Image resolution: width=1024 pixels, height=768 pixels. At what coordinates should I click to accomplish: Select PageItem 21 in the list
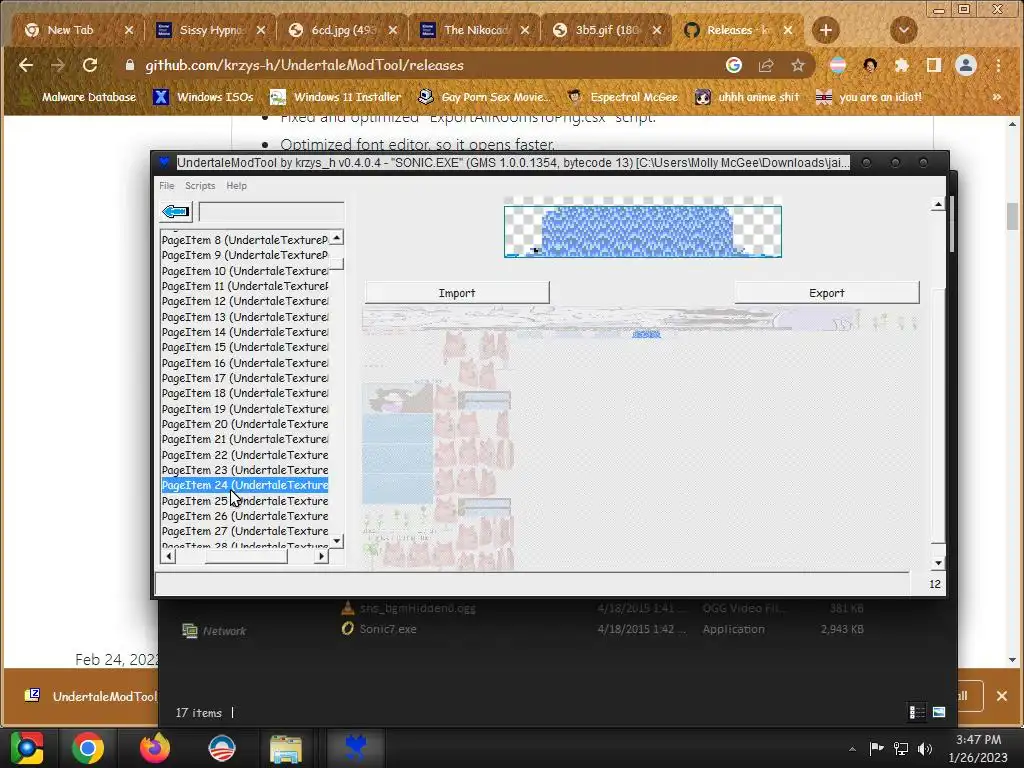coord(245,439)
